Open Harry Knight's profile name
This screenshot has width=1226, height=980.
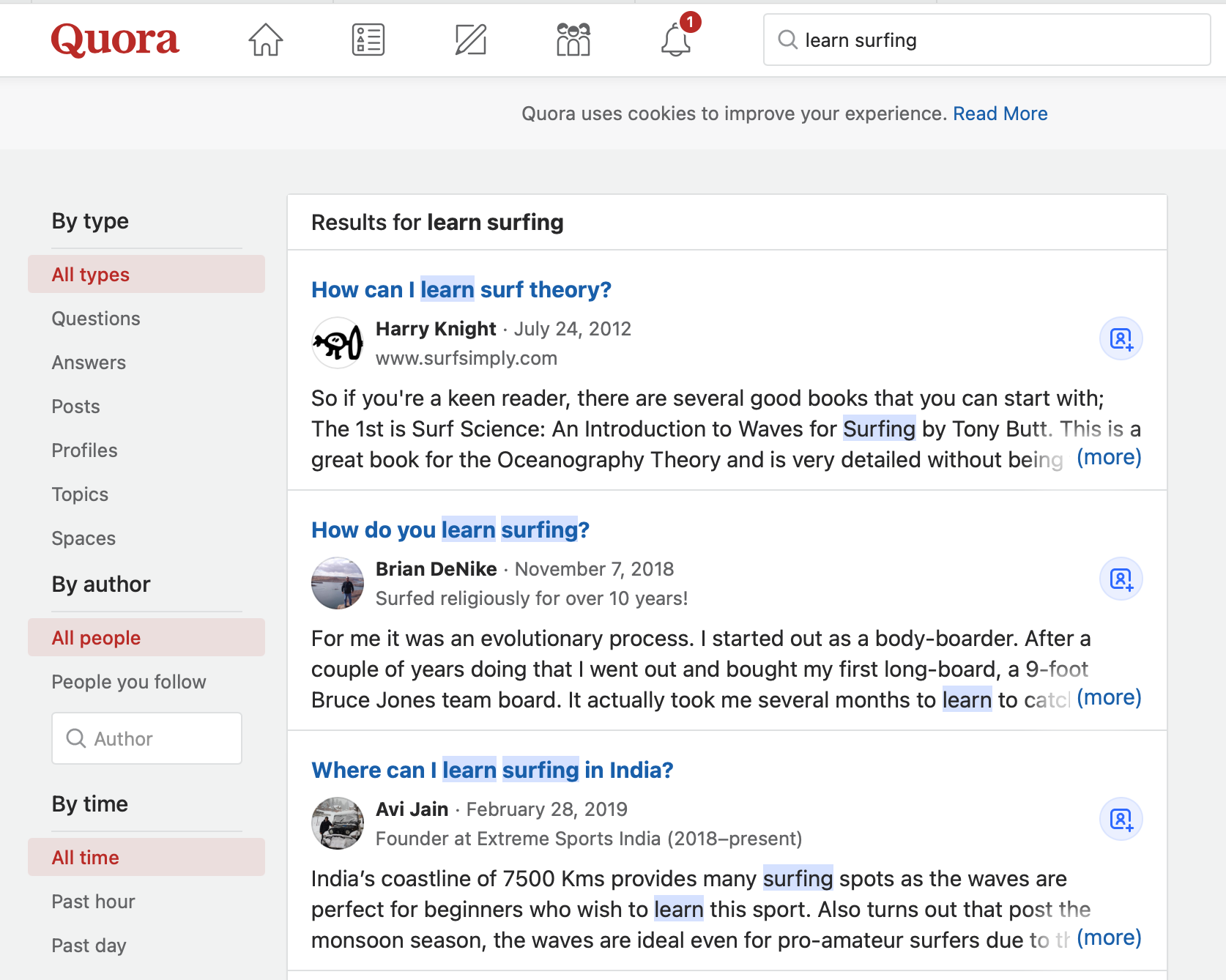(x=436, y=329)
